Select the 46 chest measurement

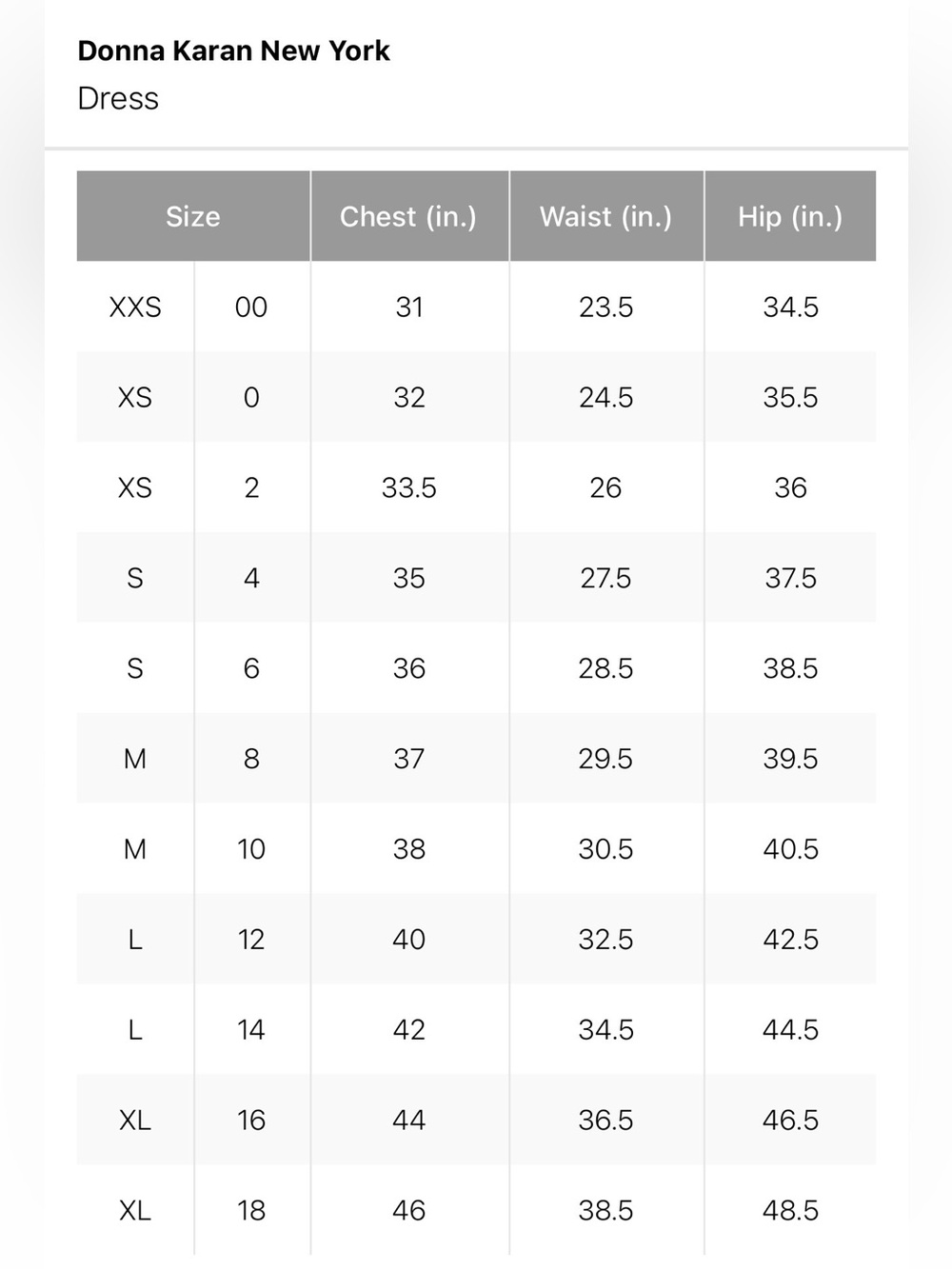[409, 1211]
